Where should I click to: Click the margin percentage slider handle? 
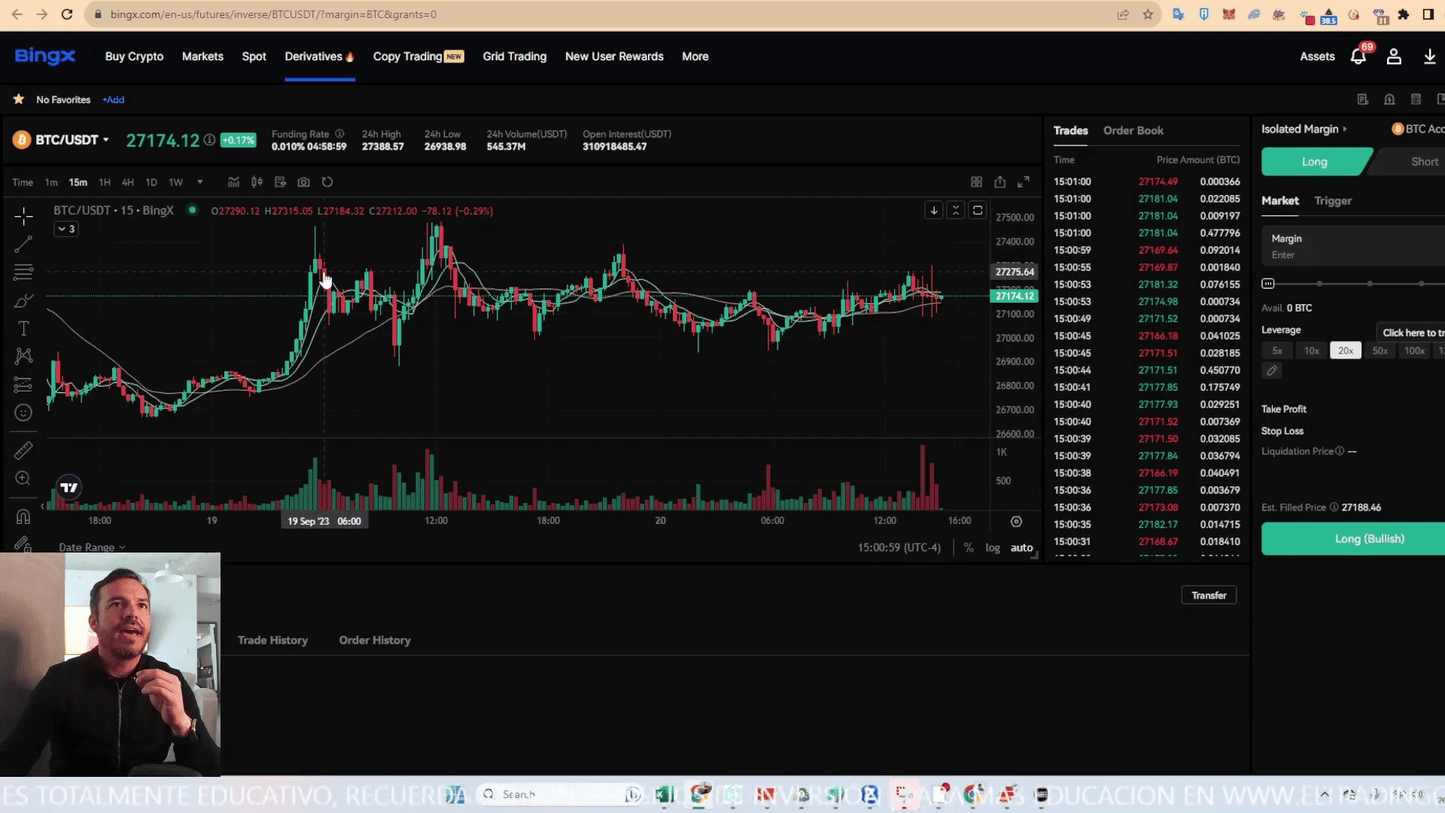pyautogui.click(x=1268, y=284)
